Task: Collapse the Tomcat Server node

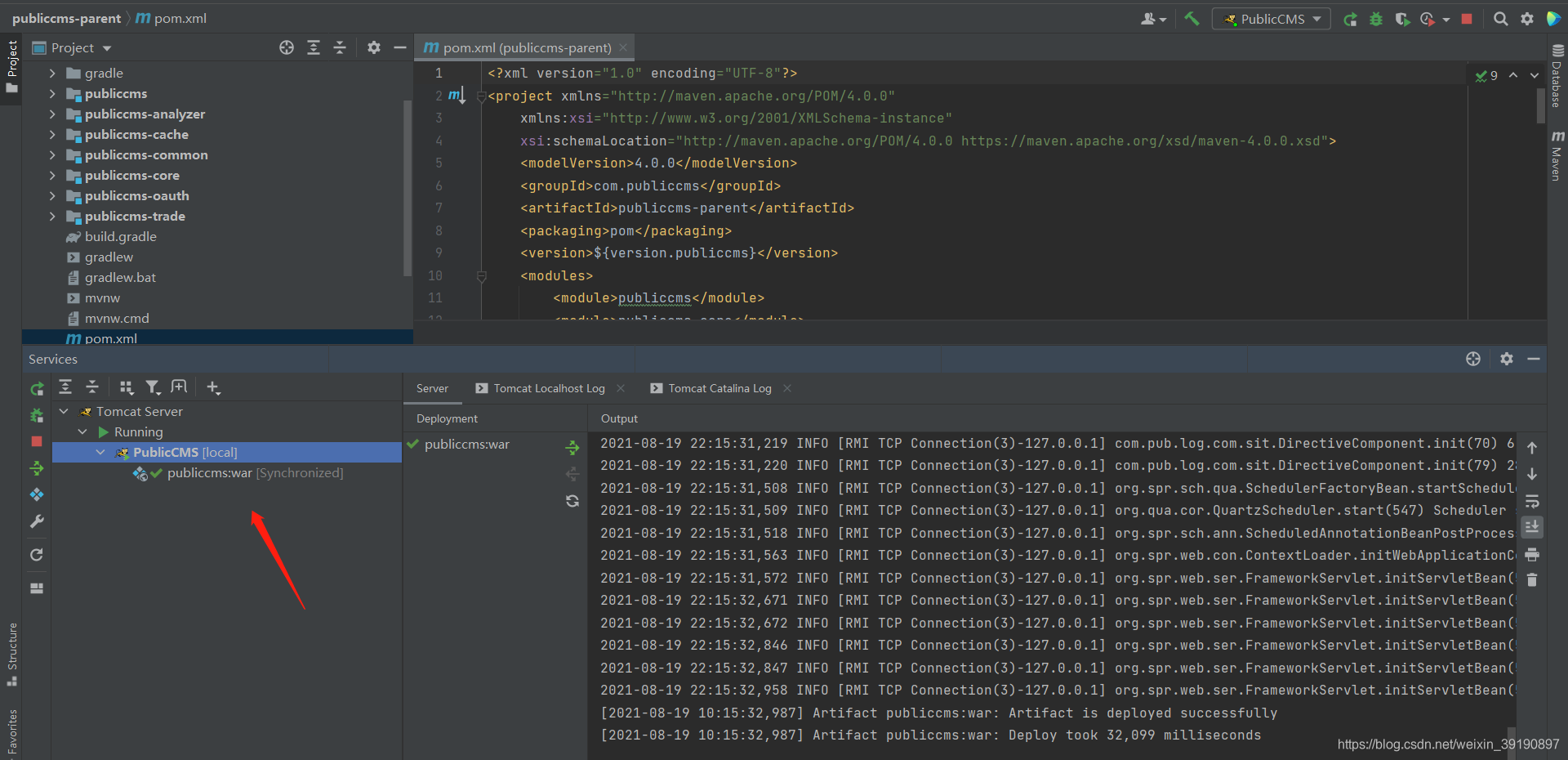Action: 64,411
